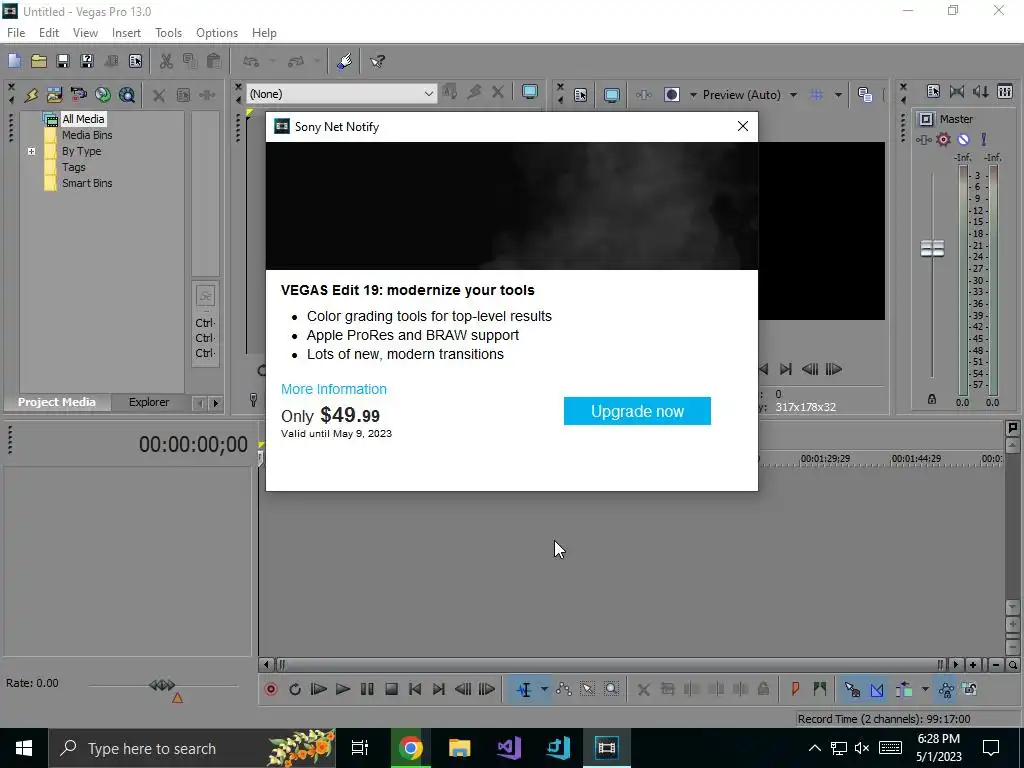Click Copy Snapshot to Clipboard icon
This screenshot has width=1024, height=768.
[865, 95]
